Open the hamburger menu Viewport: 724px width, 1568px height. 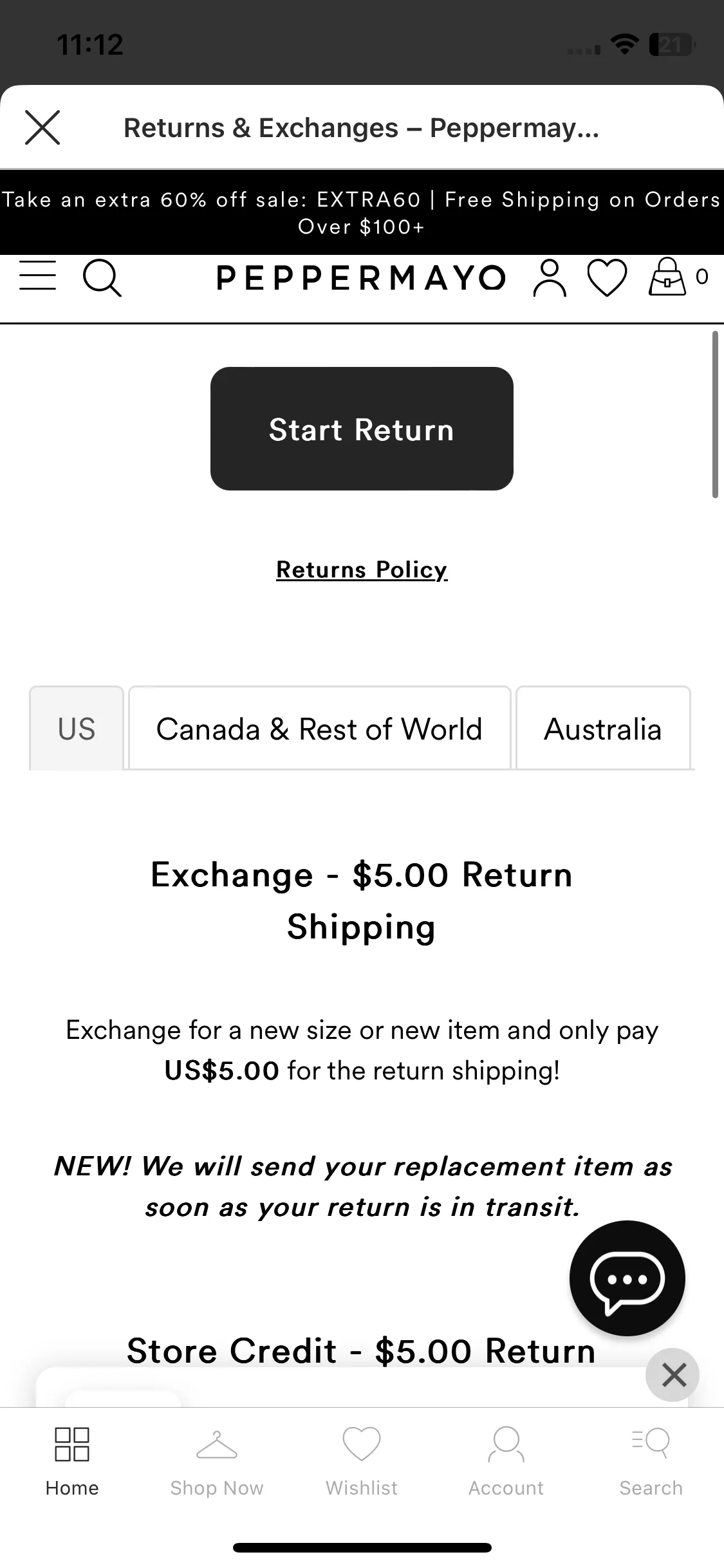click(x=37, y=275)
